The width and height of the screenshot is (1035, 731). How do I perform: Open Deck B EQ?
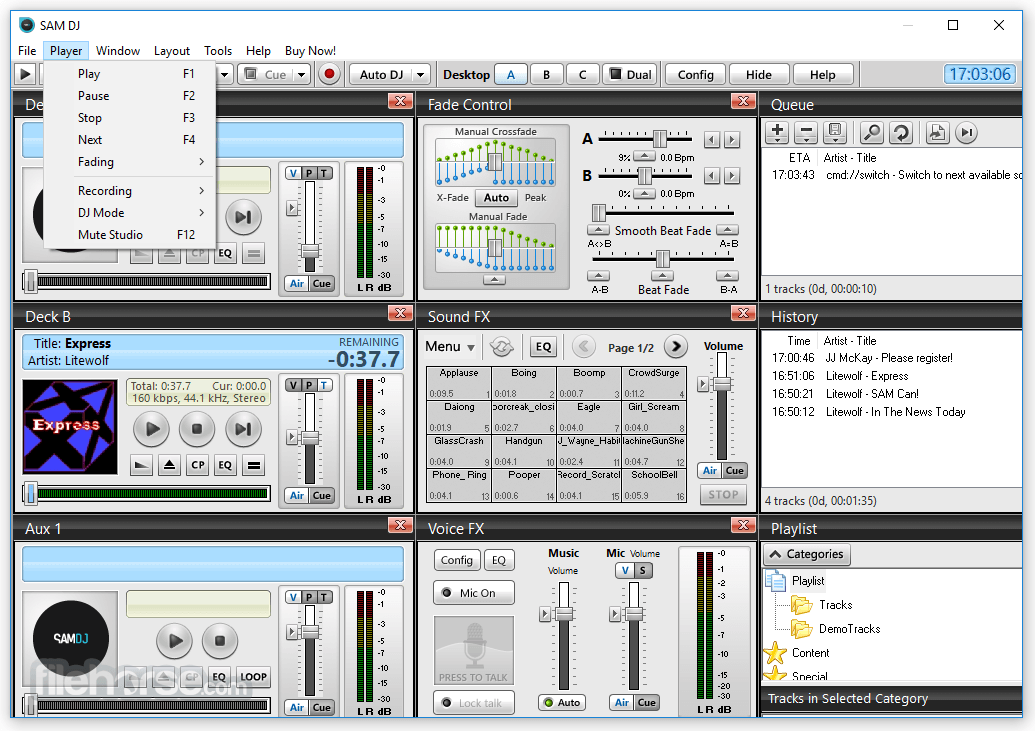225,466
